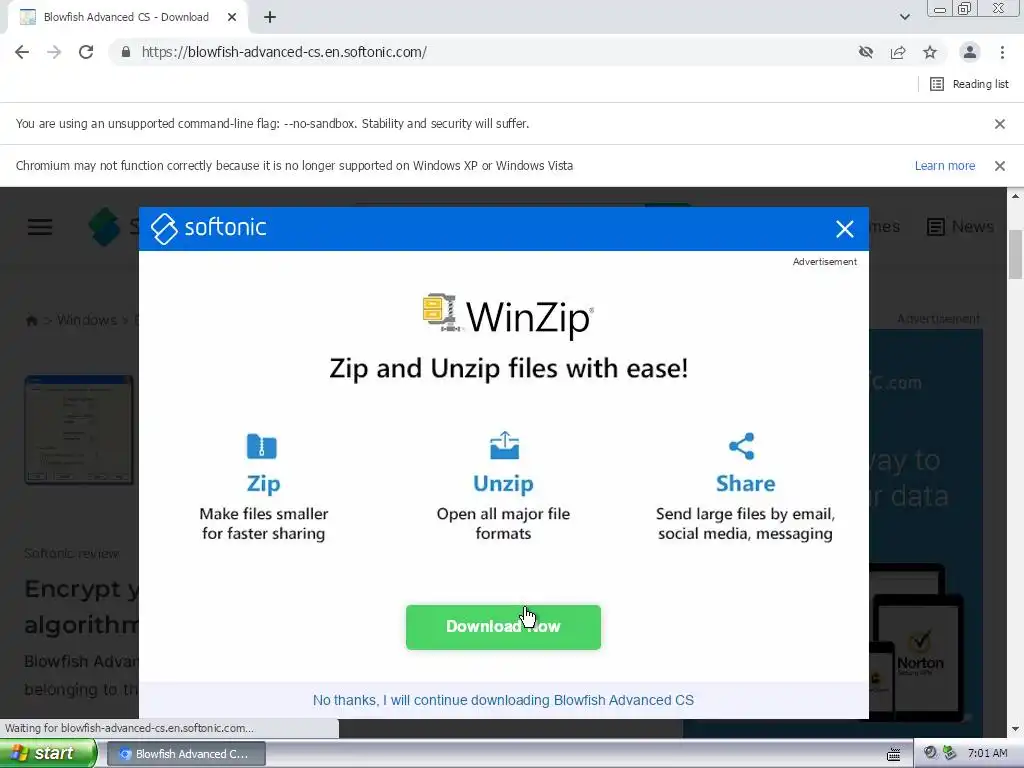Image resolution: width=1024 pixels, height=768 pixels.
Task: Click the scrollbar up arrow
Action: [x=1016, y=195]
